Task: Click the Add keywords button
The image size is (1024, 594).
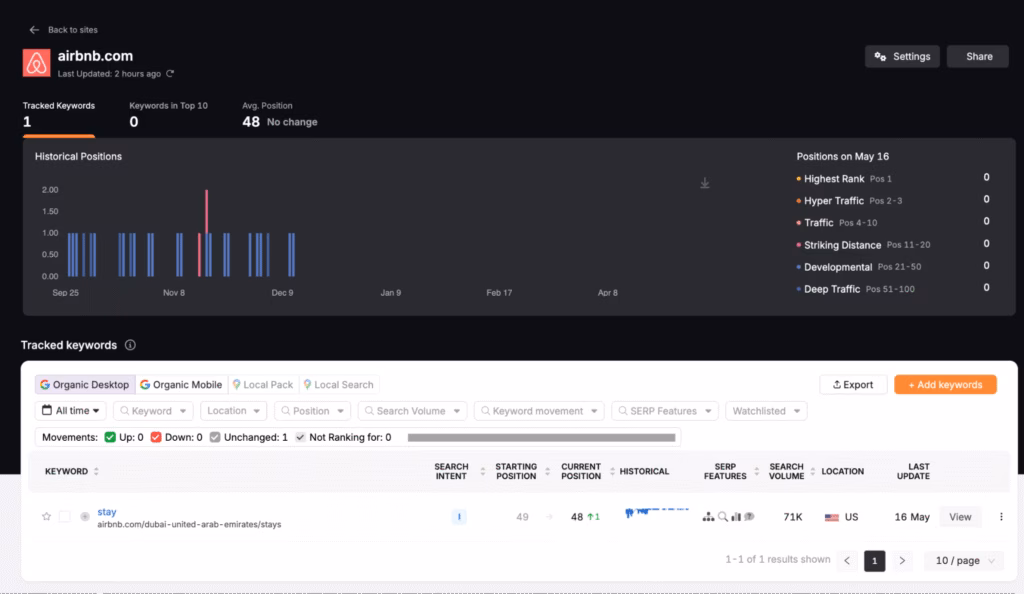Action: pos(945,385)
